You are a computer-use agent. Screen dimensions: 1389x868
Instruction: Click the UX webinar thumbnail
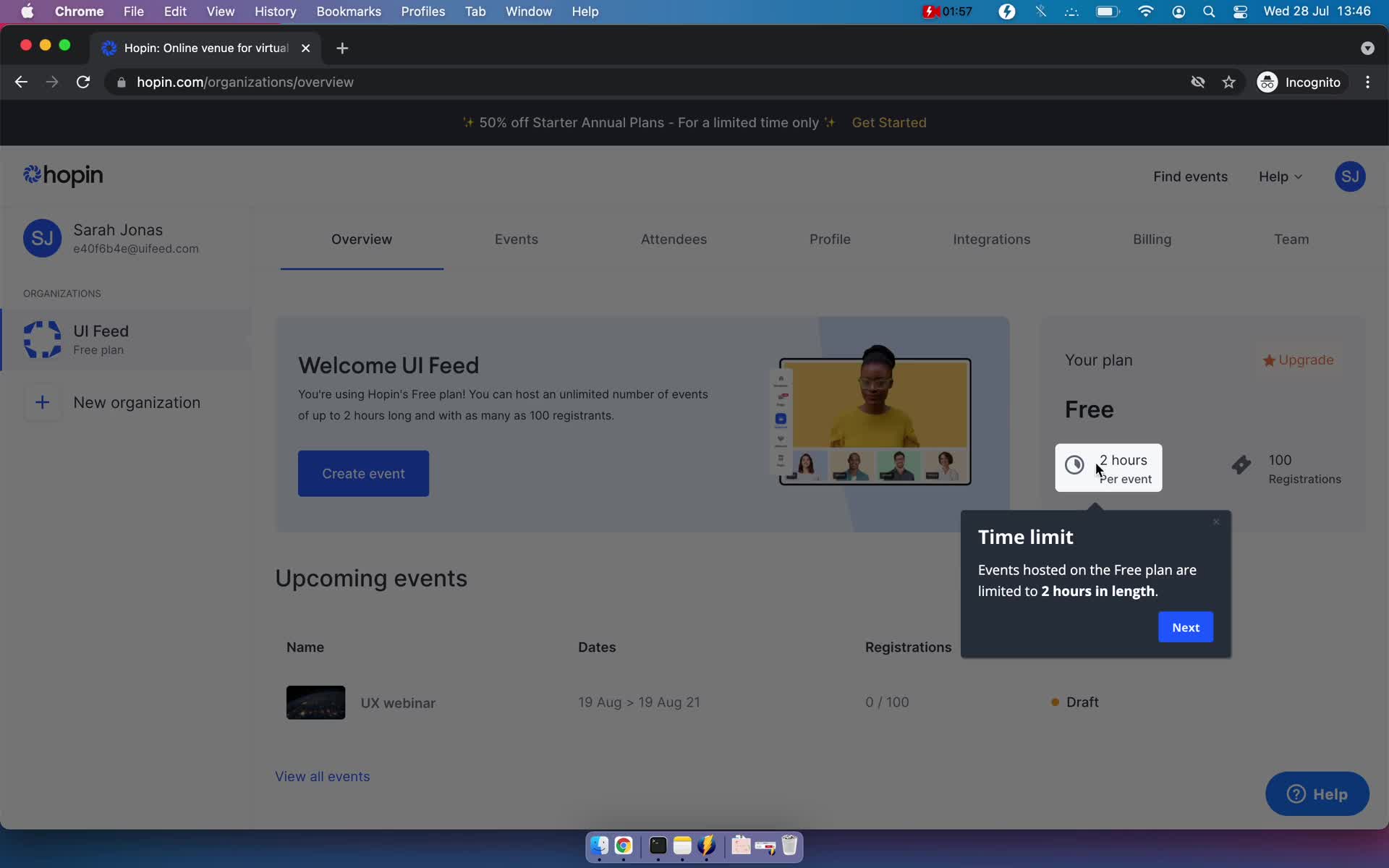tap(315, 702)
